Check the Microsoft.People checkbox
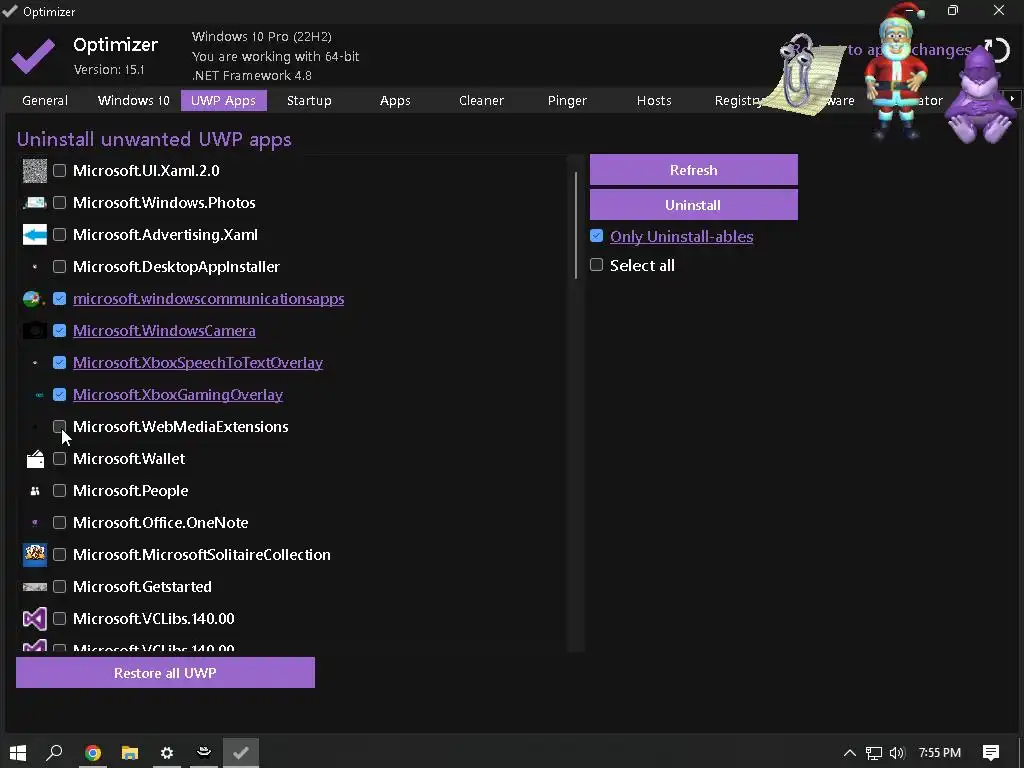1024x768 pixels. point(59,490)
